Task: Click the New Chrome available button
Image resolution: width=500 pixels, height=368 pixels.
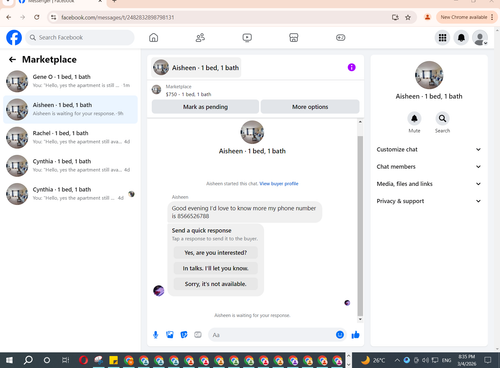Action: click(467, 17)
